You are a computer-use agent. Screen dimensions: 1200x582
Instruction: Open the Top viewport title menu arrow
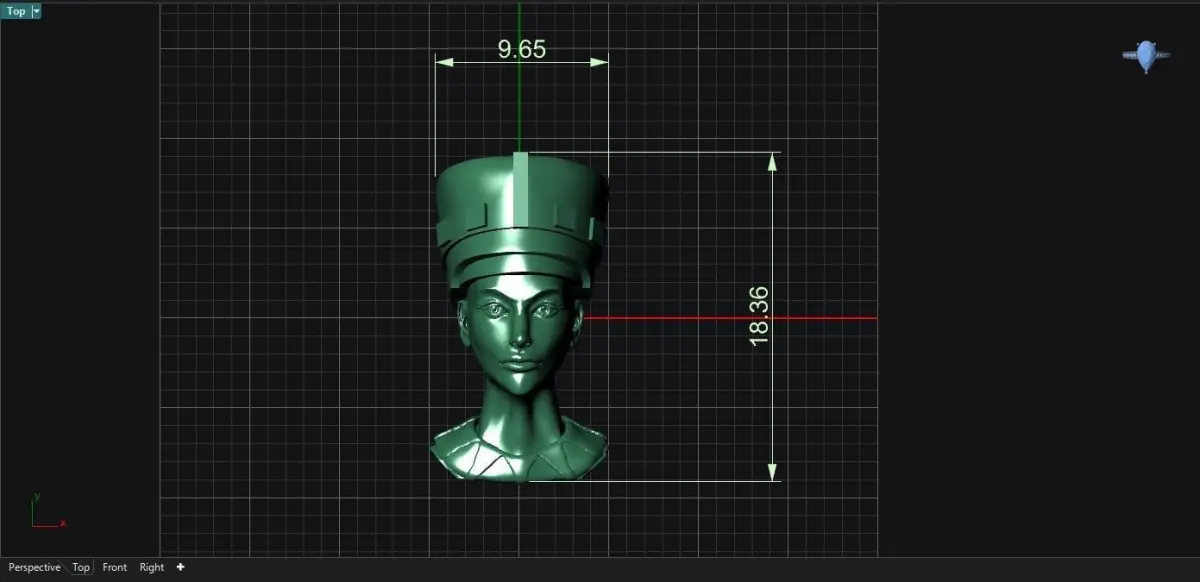37,11
